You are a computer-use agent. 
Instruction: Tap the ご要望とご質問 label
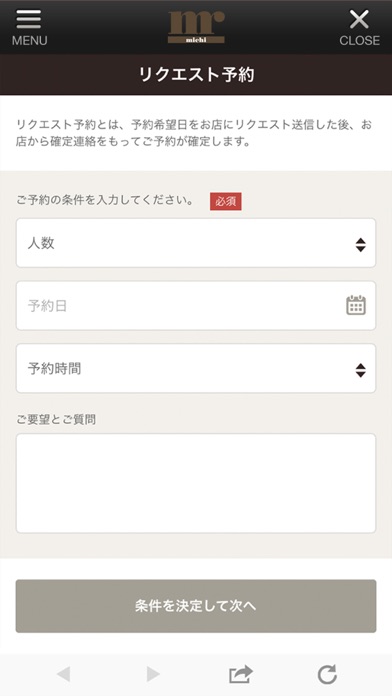[x=56, y=419]
